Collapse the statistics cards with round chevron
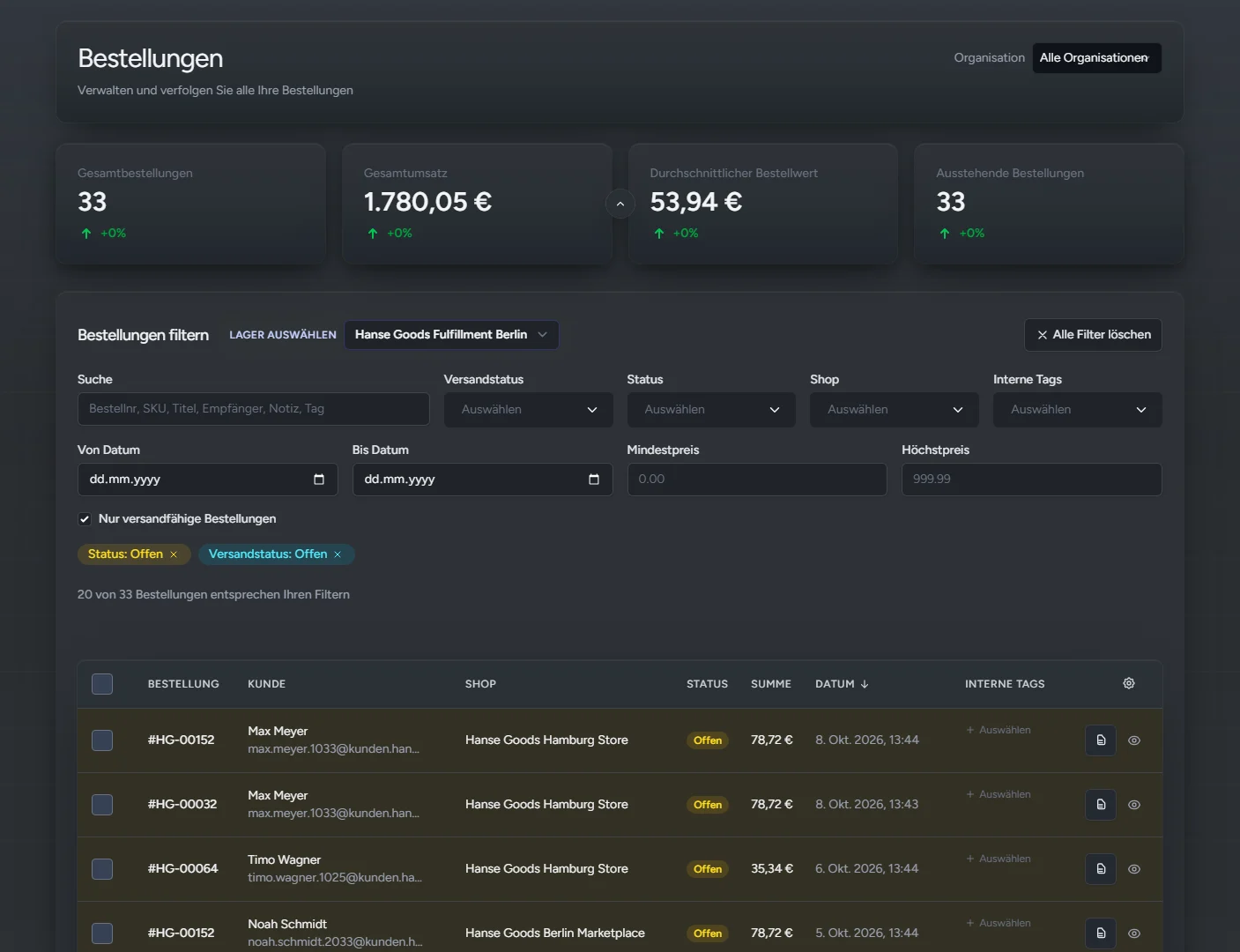This screenshot has width=1240, height=952. (620, 204)
